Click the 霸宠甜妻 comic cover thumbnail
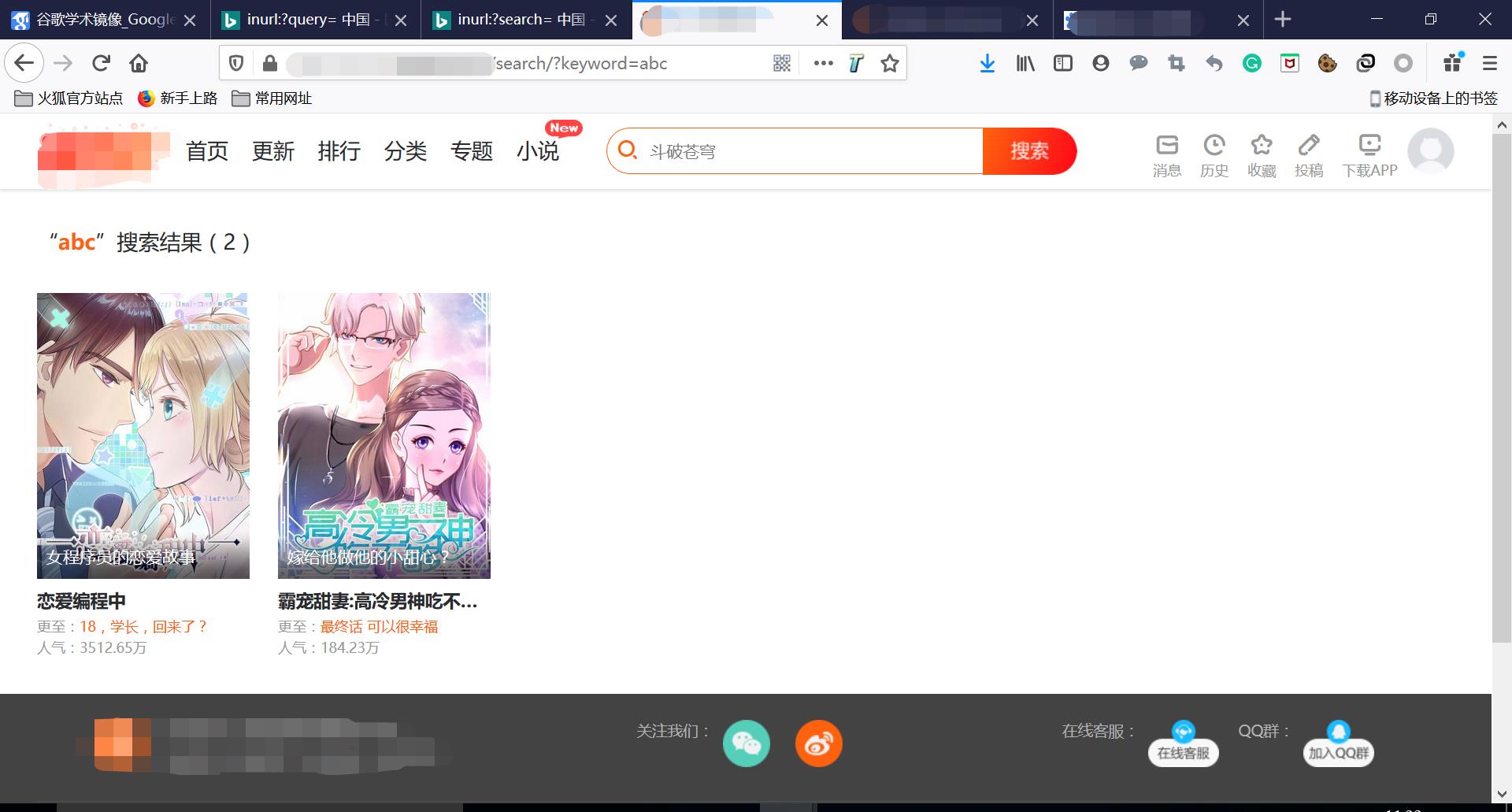The width and height of the screenshot is (1512, 812). click(x=384, y=436)
